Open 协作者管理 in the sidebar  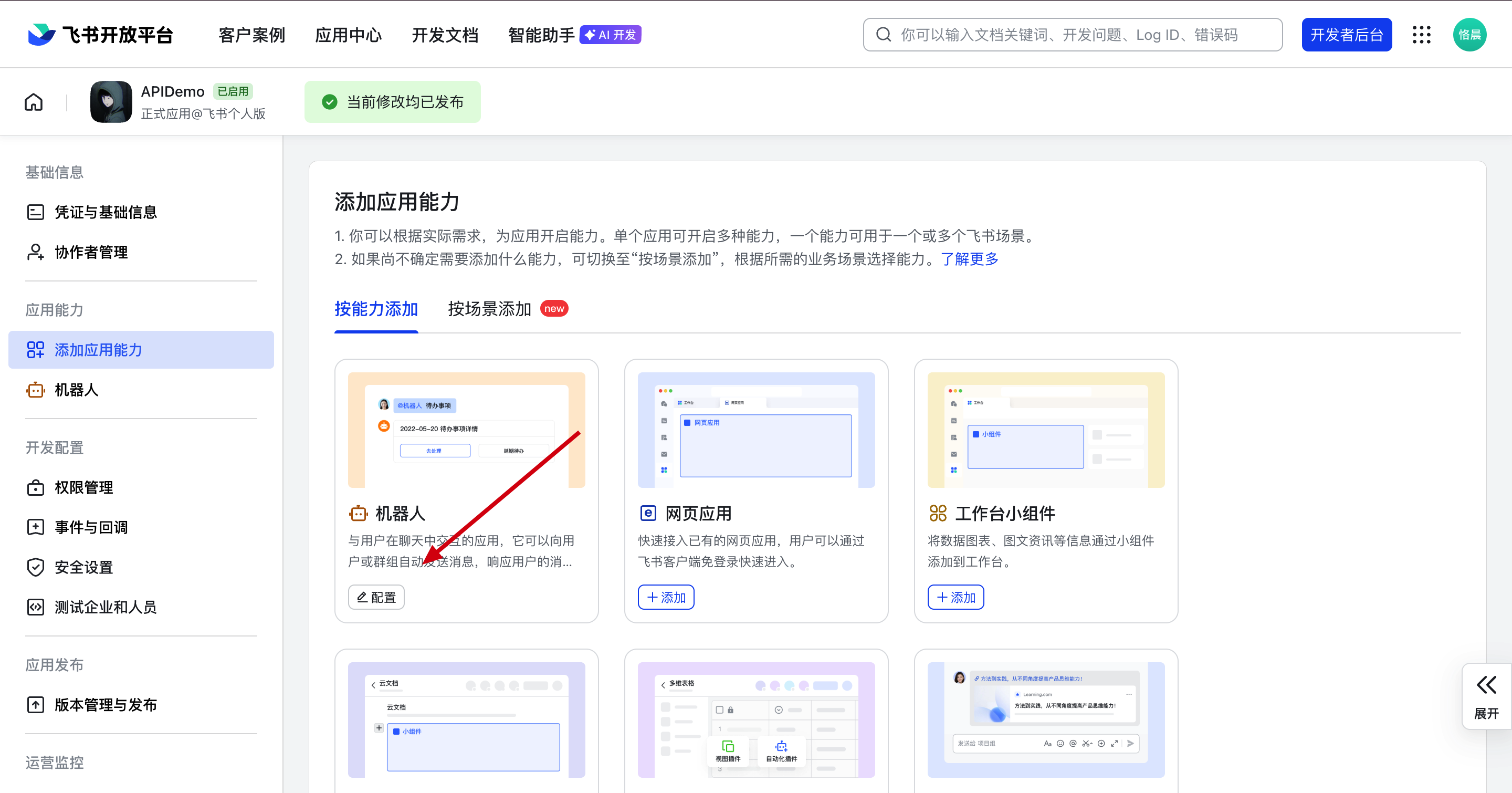[x=90, y=252]
